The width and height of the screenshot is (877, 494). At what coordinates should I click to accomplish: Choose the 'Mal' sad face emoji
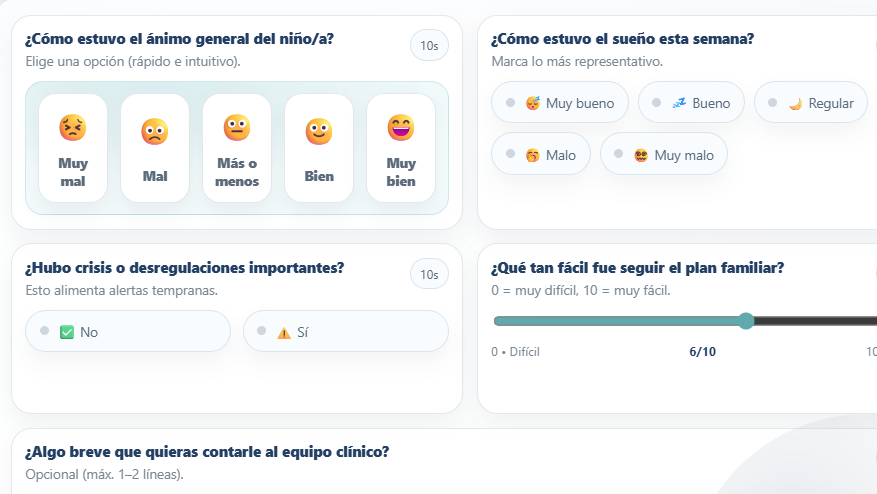tap(155, 131)
